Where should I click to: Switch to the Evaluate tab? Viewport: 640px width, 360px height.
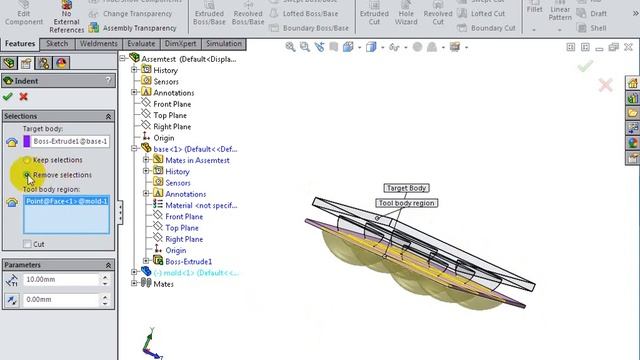pyautogui.click(x=141, y=44)
